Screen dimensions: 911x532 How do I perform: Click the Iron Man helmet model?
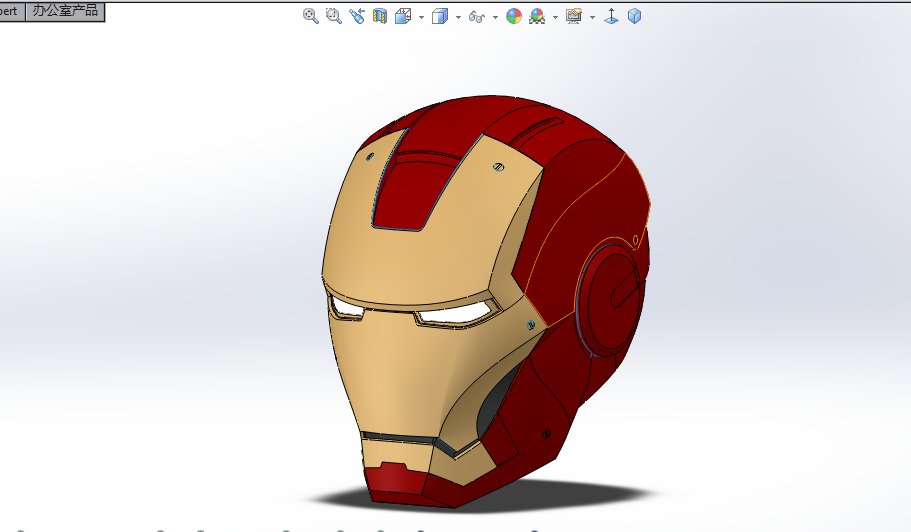coord(486,302)
